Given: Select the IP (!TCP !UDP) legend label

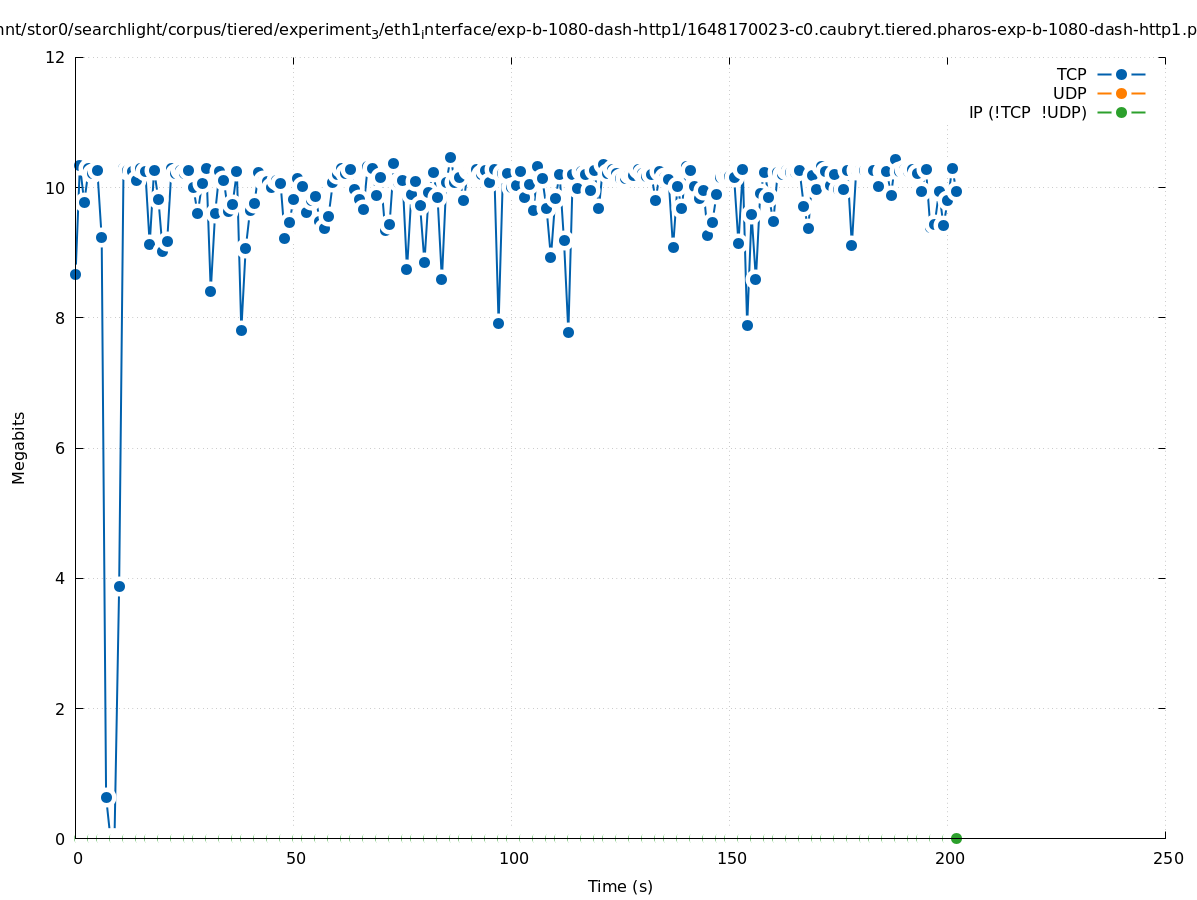Looking at the screenshot, I should coord(1027,112).
